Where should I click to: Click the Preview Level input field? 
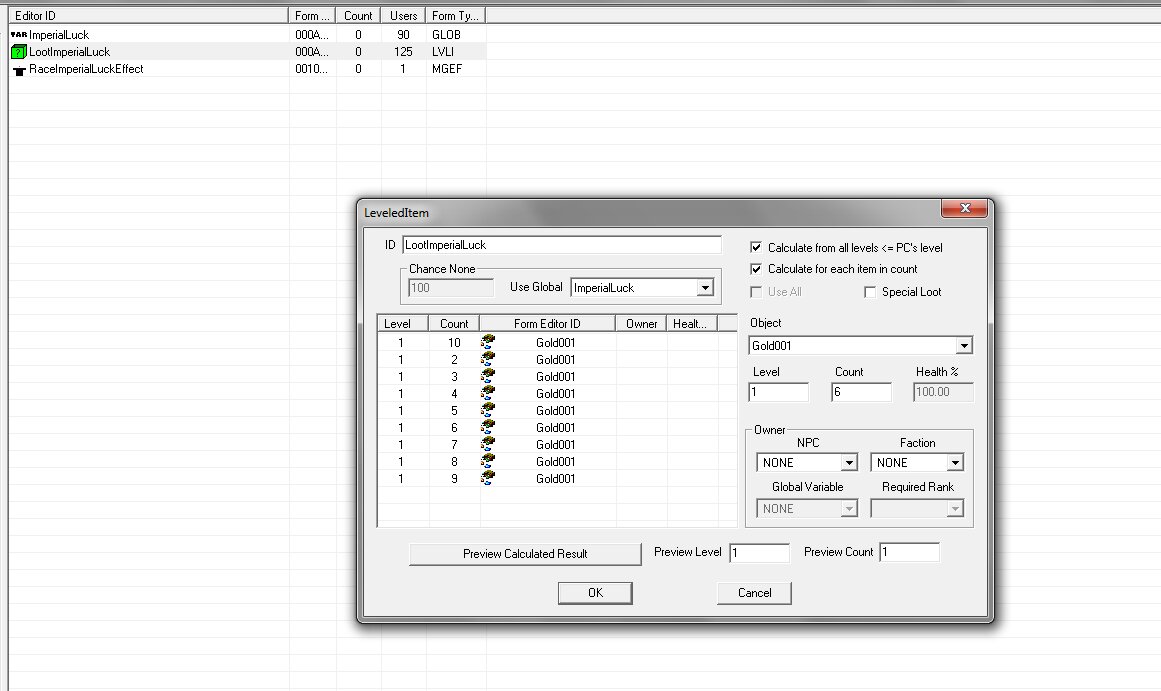point(760,553)
